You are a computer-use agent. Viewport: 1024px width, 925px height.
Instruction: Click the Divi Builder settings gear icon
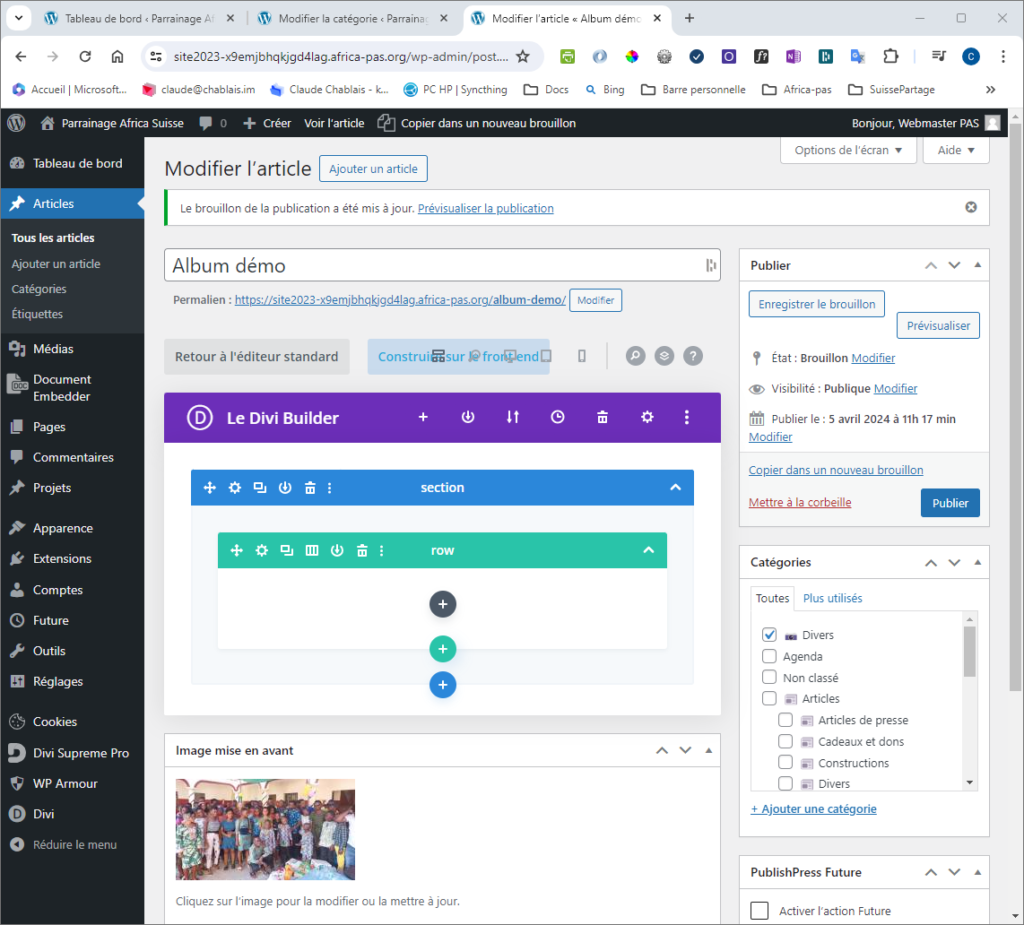tap(647, 417)
